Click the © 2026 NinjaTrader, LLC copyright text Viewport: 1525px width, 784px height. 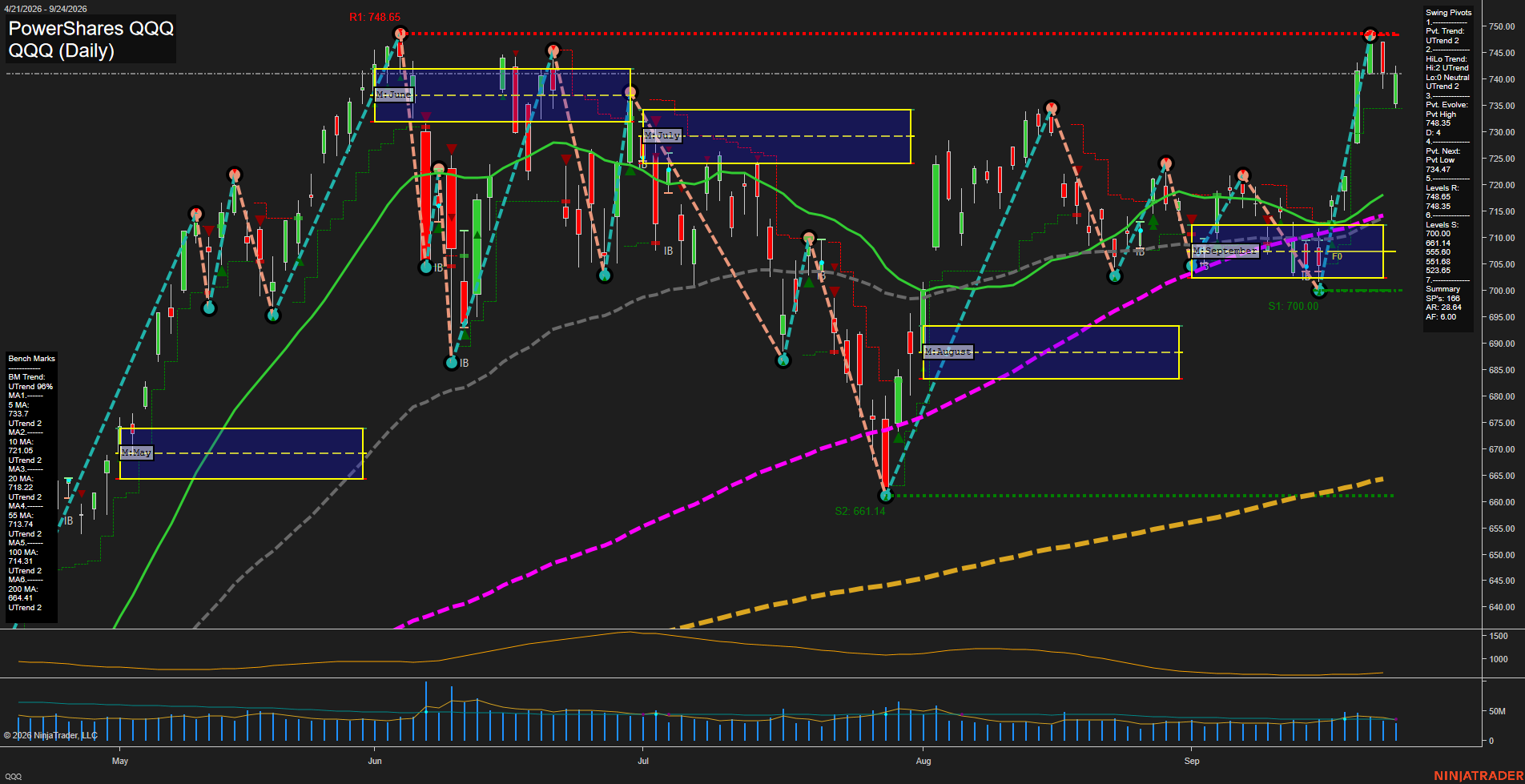pyautogui.click(x=50, y=735)
